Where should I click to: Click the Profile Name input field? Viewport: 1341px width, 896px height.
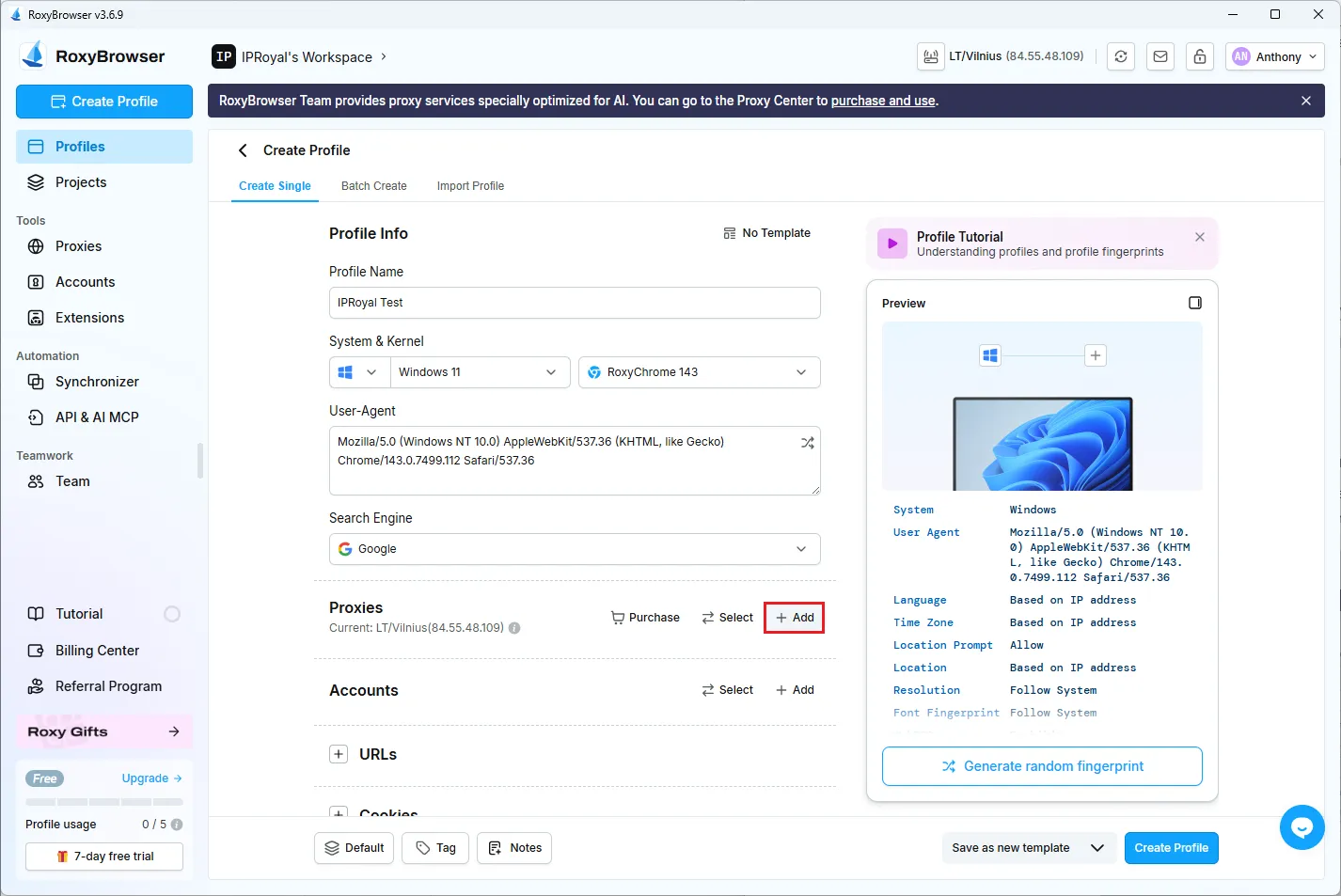(x=574, y=303)
